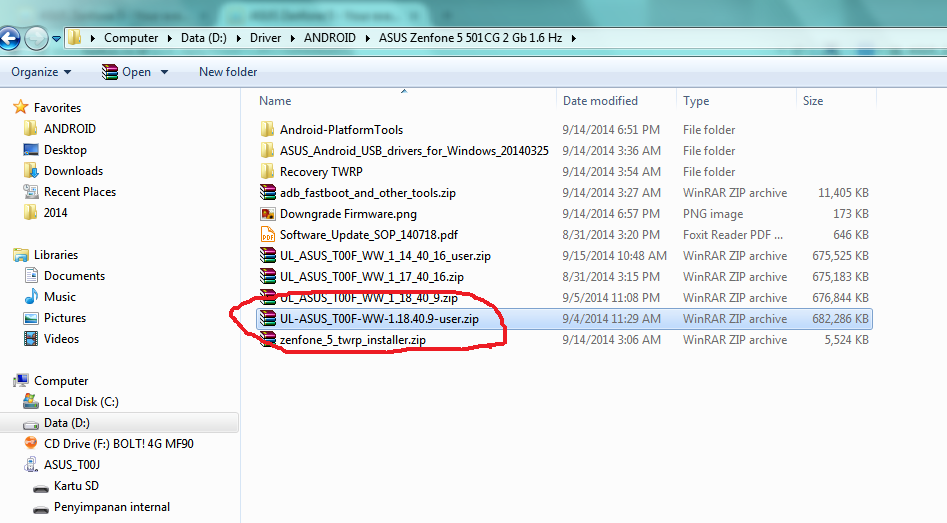The height and width of the screenshot is (523, 947).
Task: Click the Recovery TWRP folder icon
Action: (x=268, y=172)
